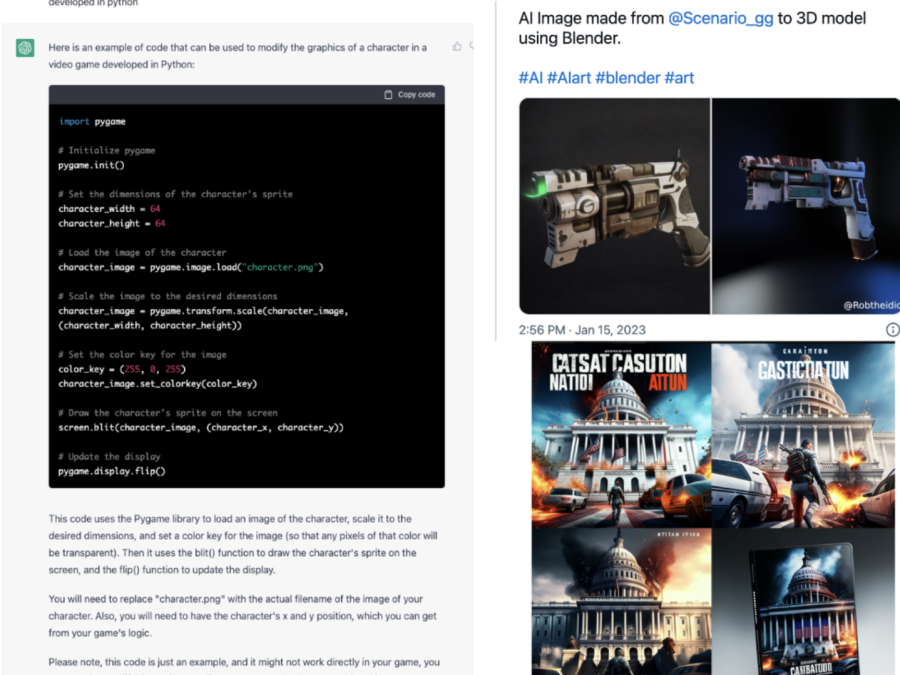
Task: Click the Copy code button
Action: pyautogui.click(x=410, y=95)
